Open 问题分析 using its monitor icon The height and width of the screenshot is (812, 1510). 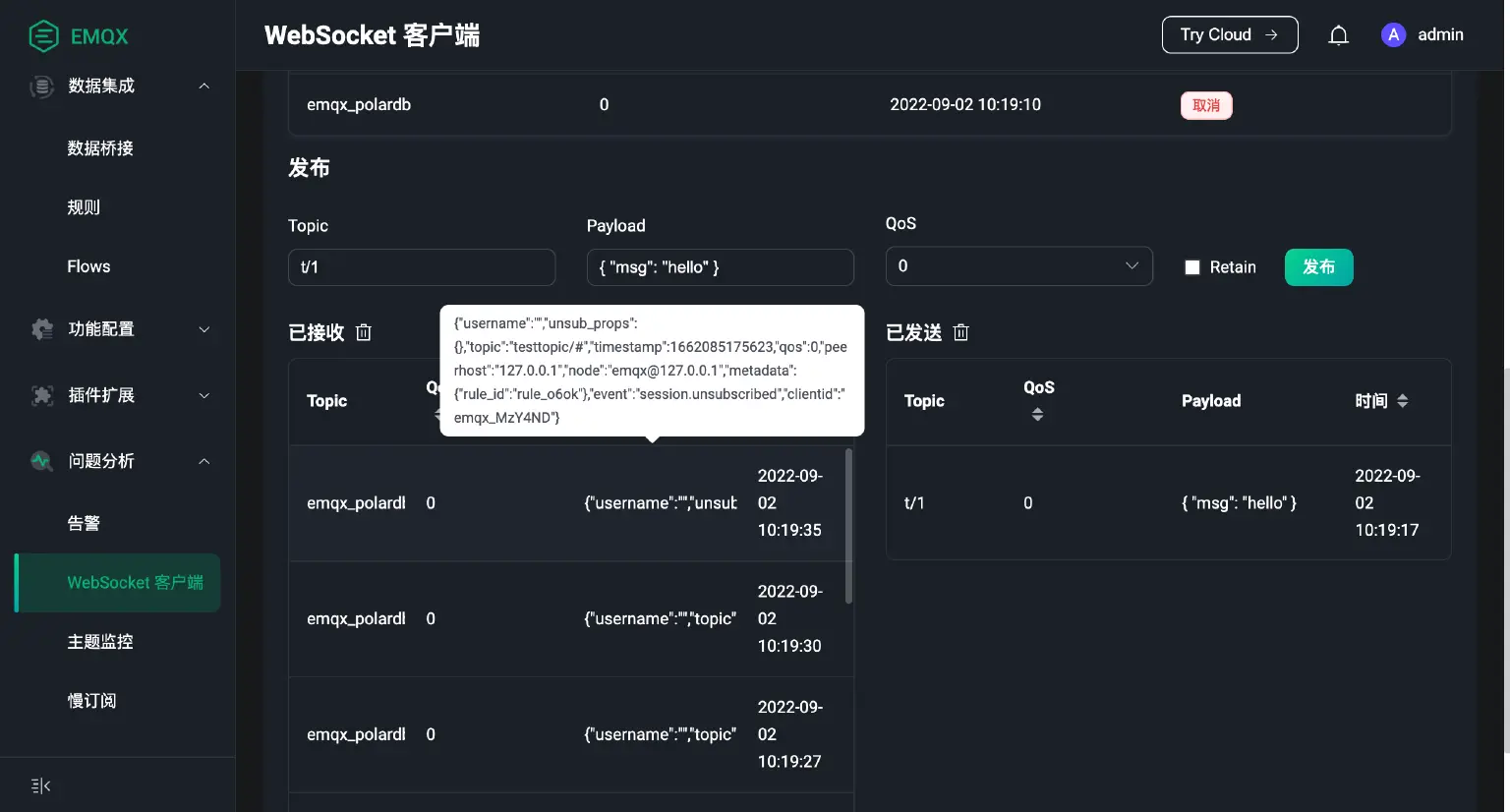41,460
